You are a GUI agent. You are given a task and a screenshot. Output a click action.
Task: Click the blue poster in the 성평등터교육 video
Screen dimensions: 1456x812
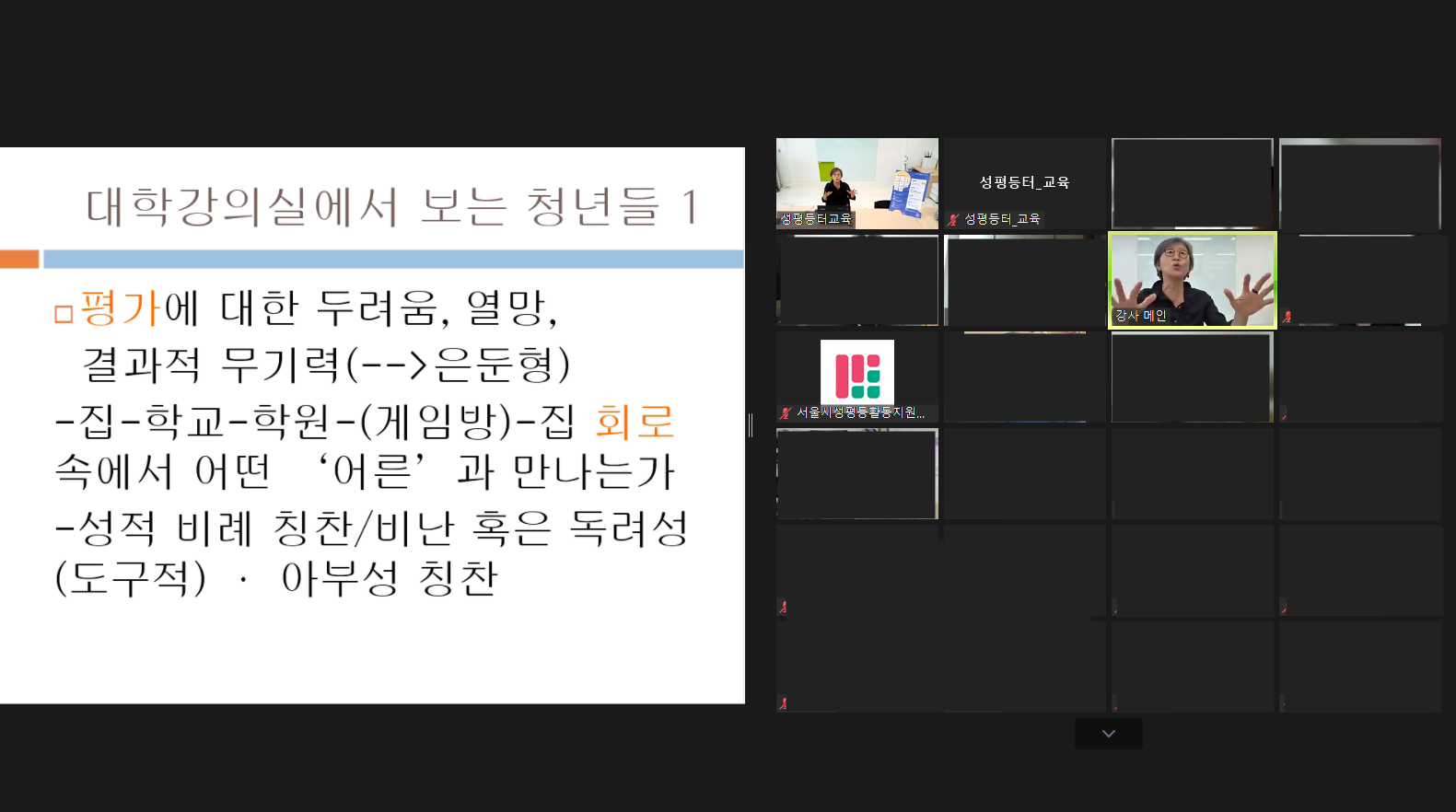tap(911, 191)
